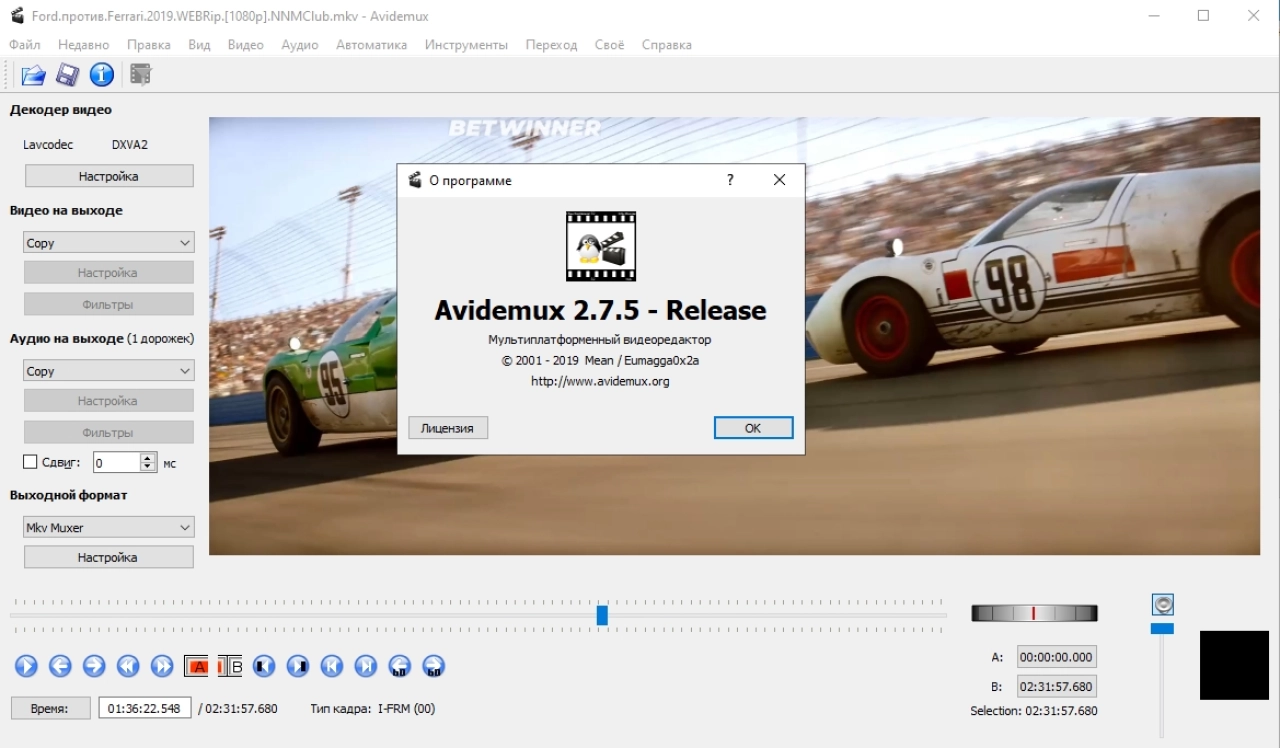Click the timeline position slider handle
This screenshot has height=748, width=1280.
click(602, 615)
